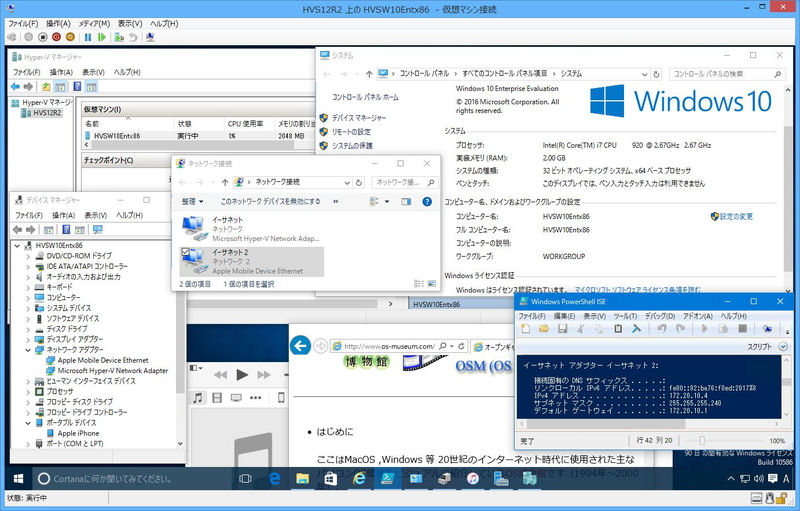
Task: Expand DVD/CD-ROM ドライブ node
Action: pyautogui.click(x=28, y=256)
